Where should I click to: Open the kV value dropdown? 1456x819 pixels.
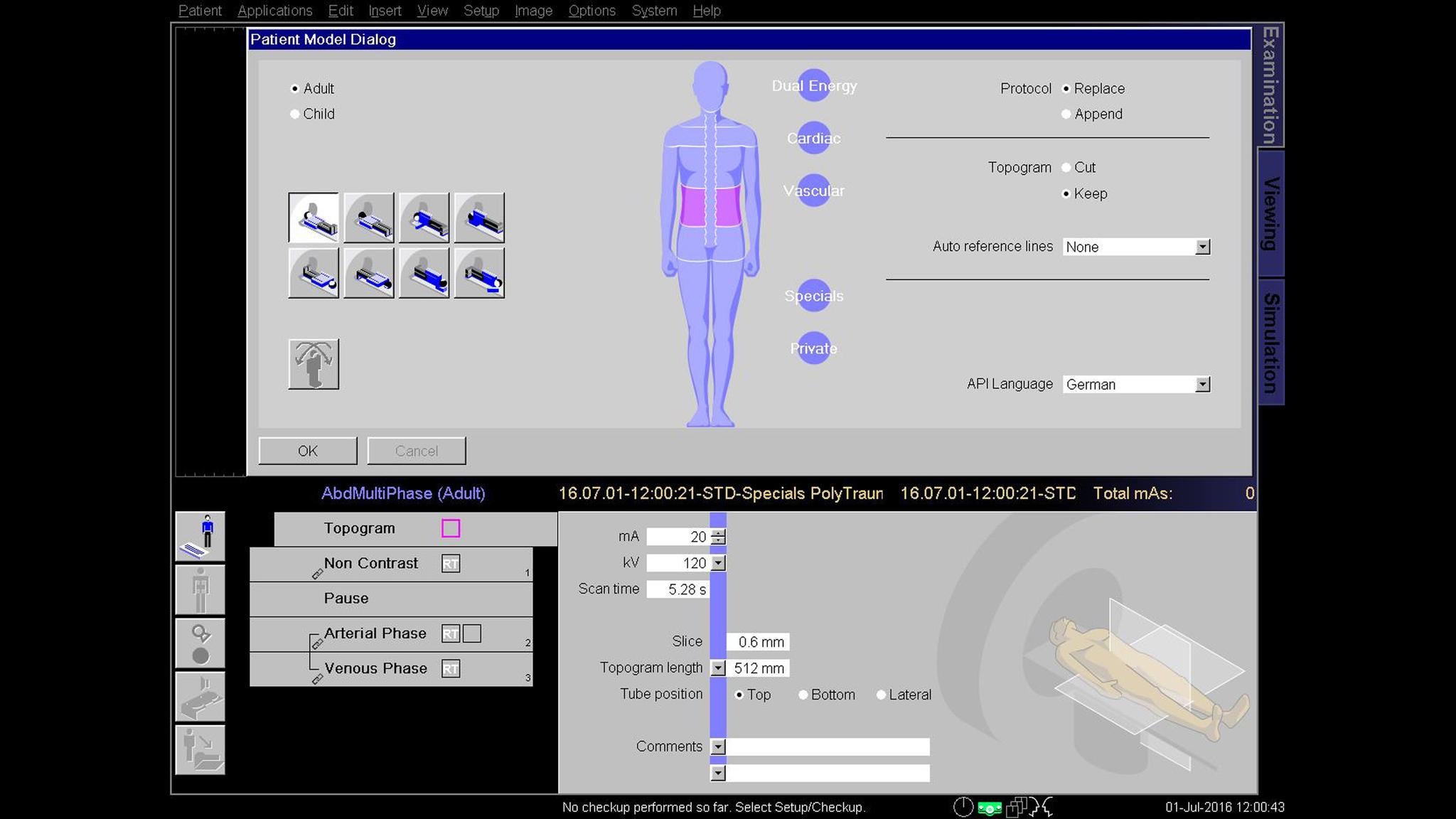tap(718, 562)
